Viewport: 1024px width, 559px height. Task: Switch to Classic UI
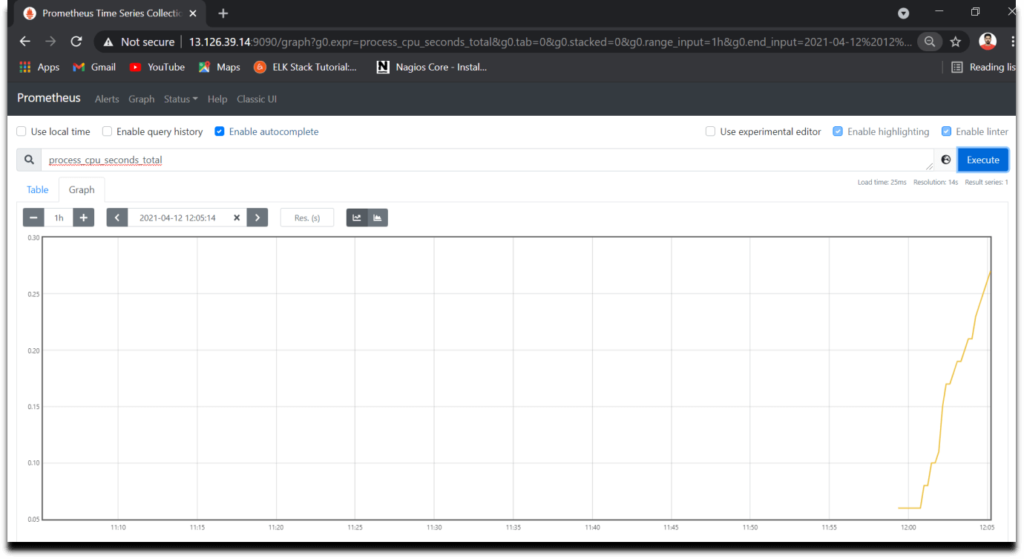click(257, 99)
